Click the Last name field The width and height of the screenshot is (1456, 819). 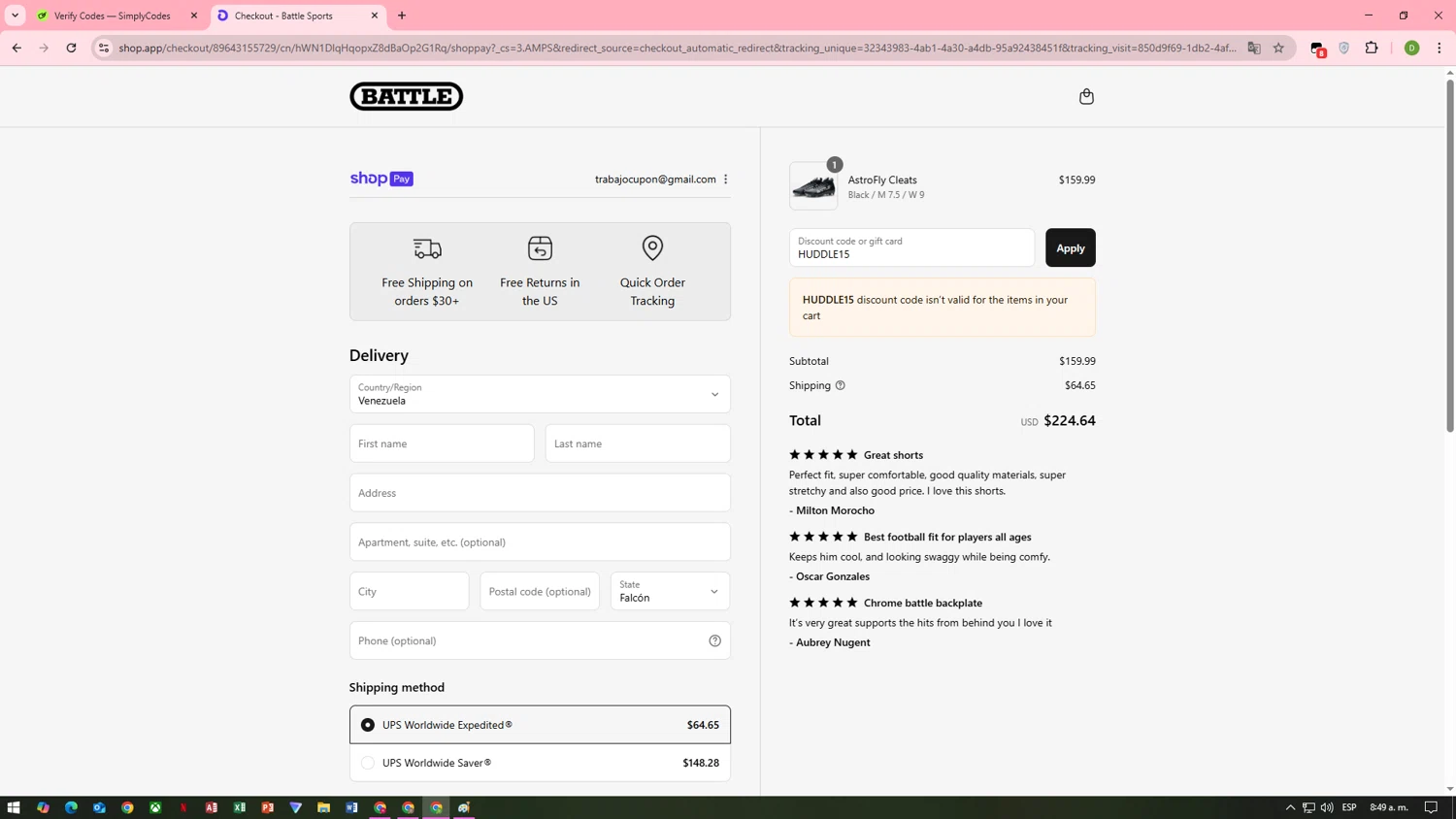tap(638, 443)
